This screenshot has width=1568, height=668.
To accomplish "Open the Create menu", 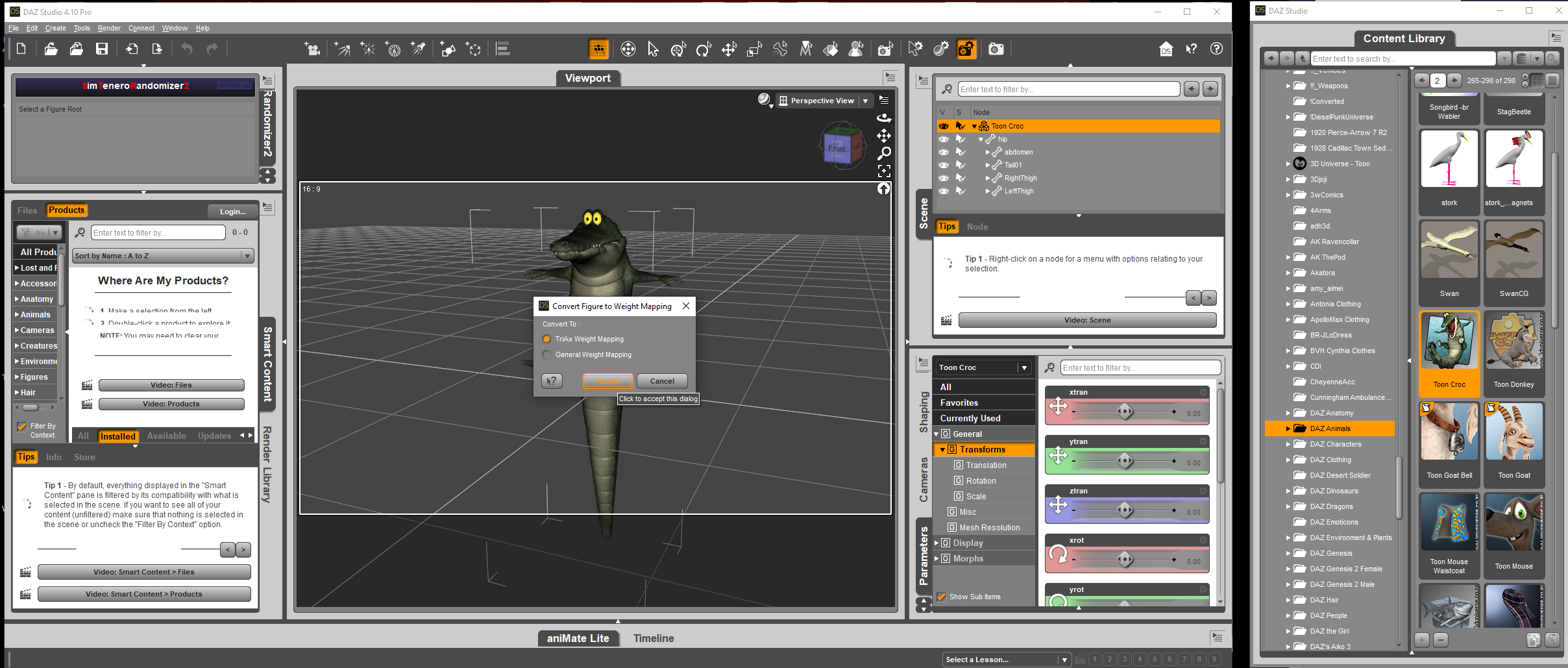I will tap(55, 28).
